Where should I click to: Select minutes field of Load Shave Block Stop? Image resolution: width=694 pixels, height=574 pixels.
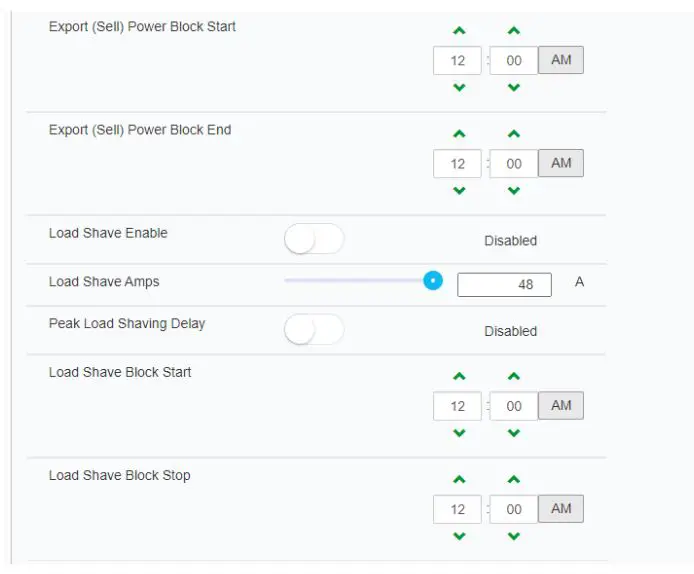coord(514,509)
